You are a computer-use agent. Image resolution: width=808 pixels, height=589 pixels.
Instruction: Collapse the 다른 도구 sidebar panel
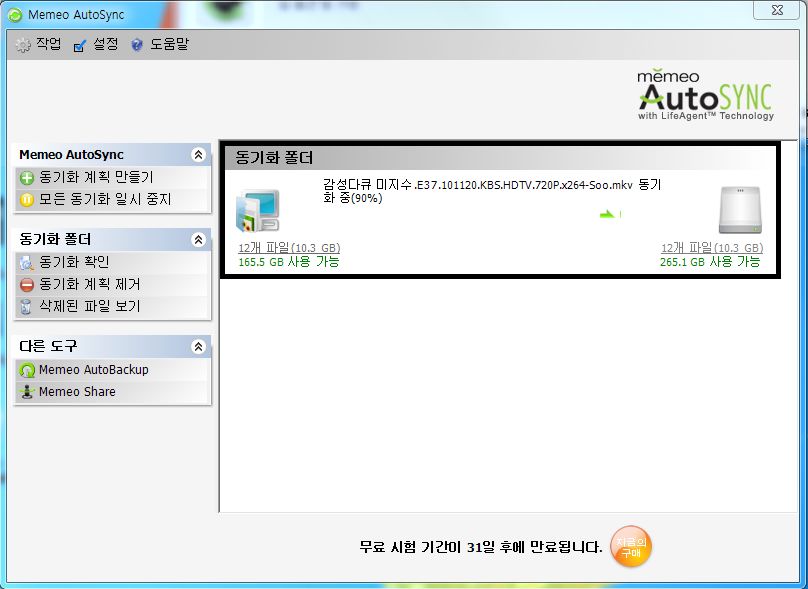click(x=198, y=346)
